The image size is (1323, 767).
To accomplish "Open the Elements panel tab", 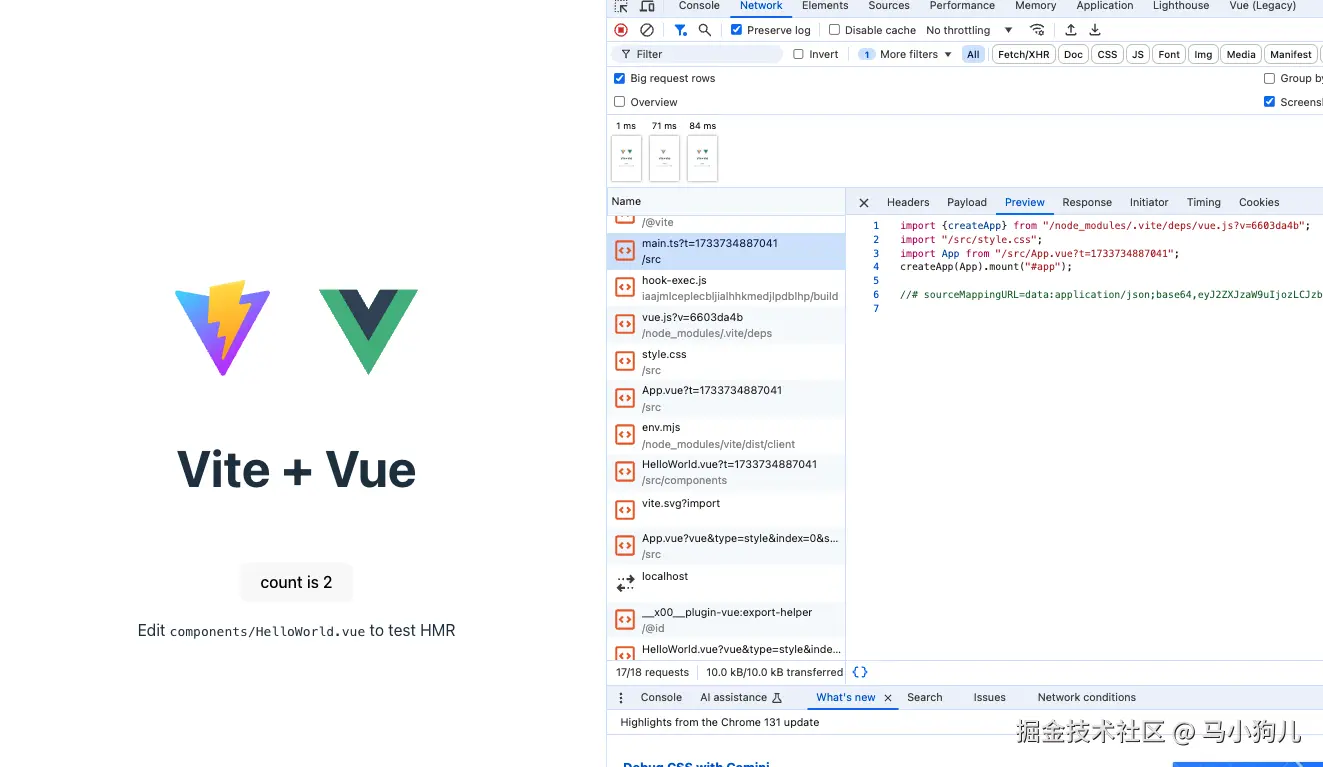I will coord(825,6).
